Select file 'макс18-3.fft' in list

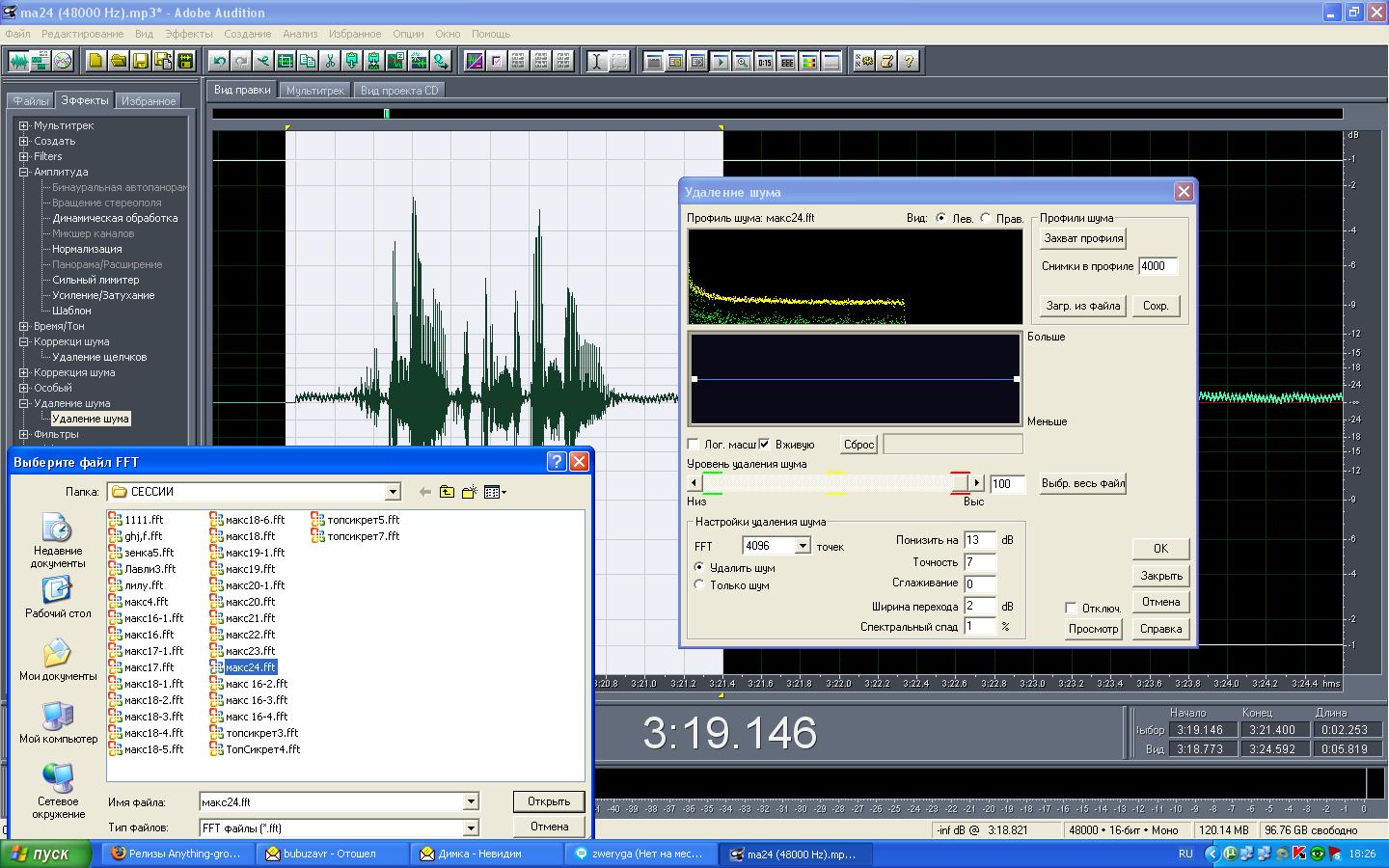pyautogui.click(x=153, y=717)
